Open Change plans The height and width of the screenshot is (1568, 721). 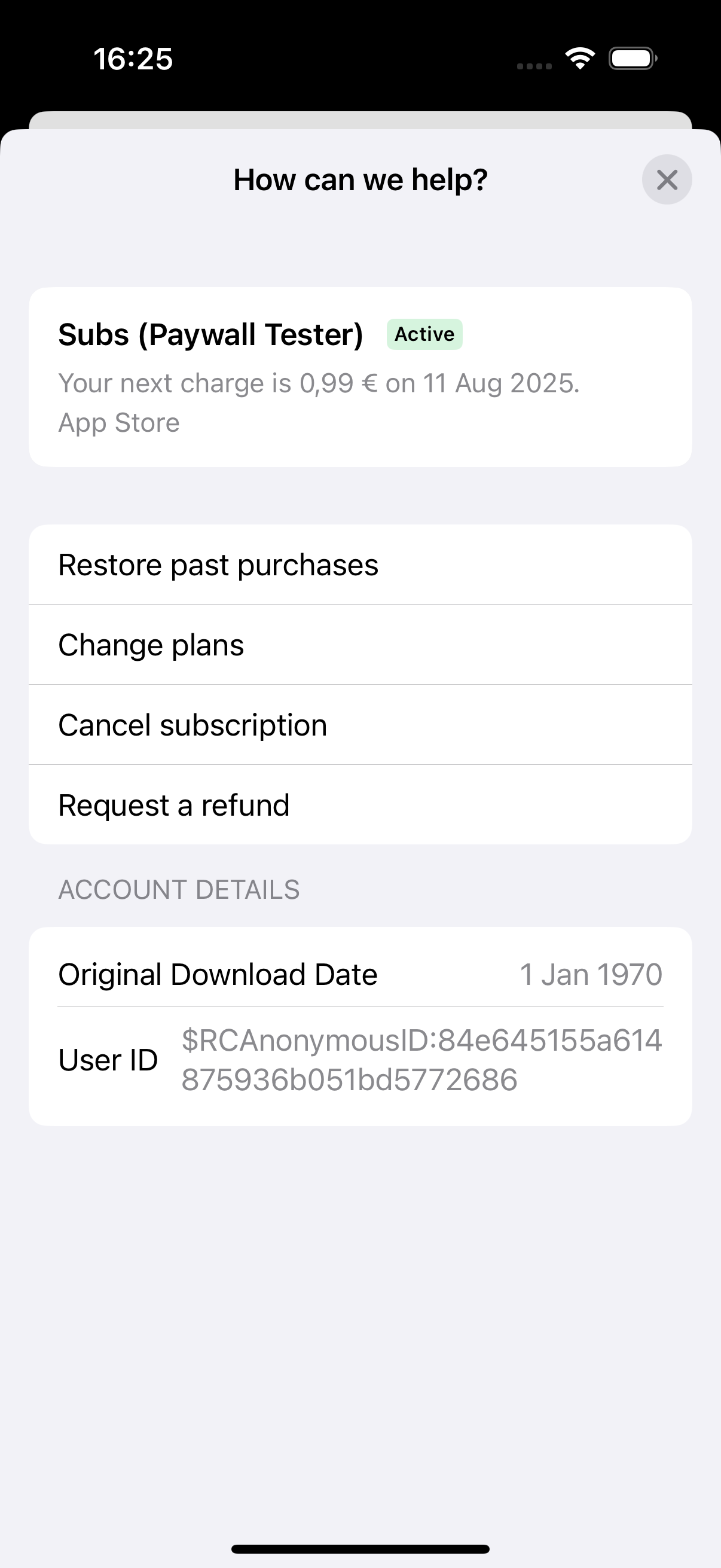(151, 644)
